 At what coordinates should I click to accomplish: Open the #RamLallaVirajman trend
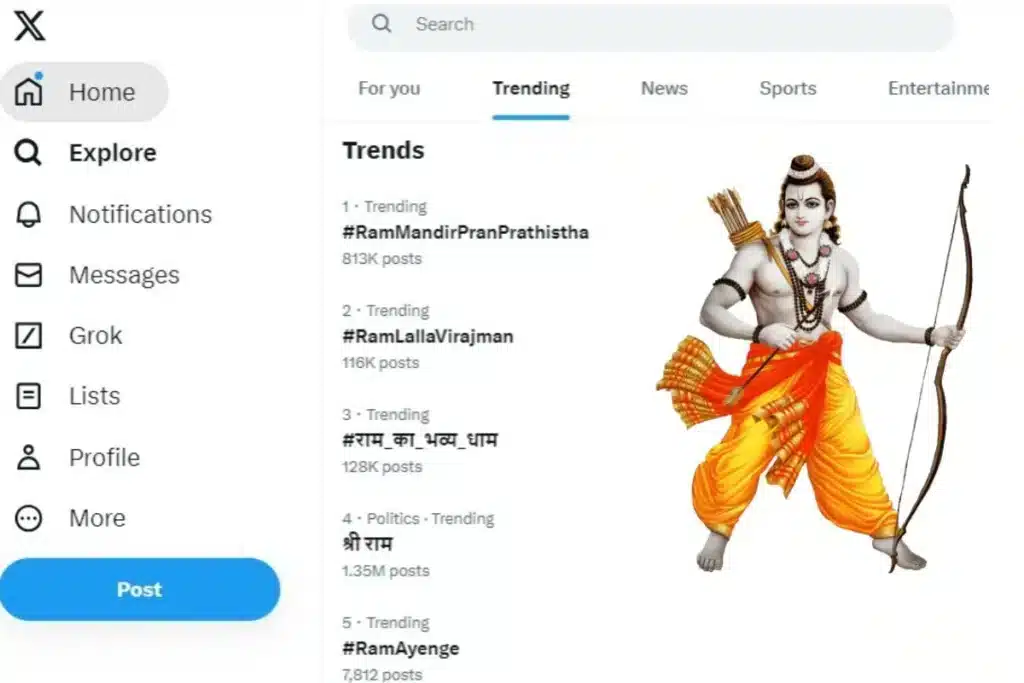[x=428, y=337]
